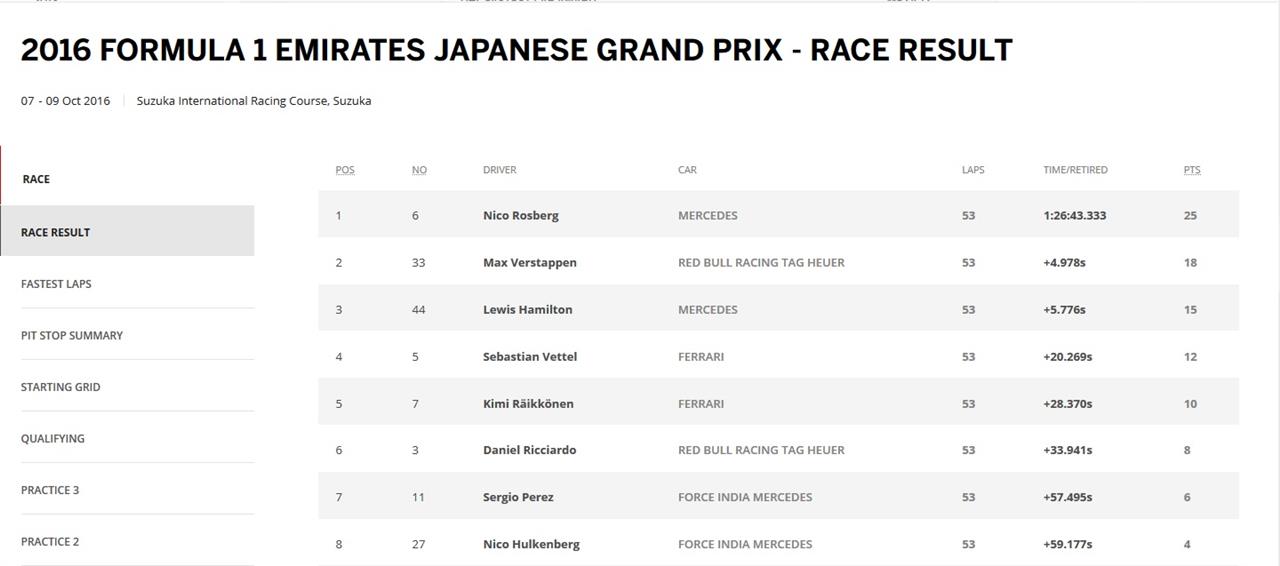Open Kimi Räikkönen driver link
The image size is (1280, 566).
pos(528,403)
